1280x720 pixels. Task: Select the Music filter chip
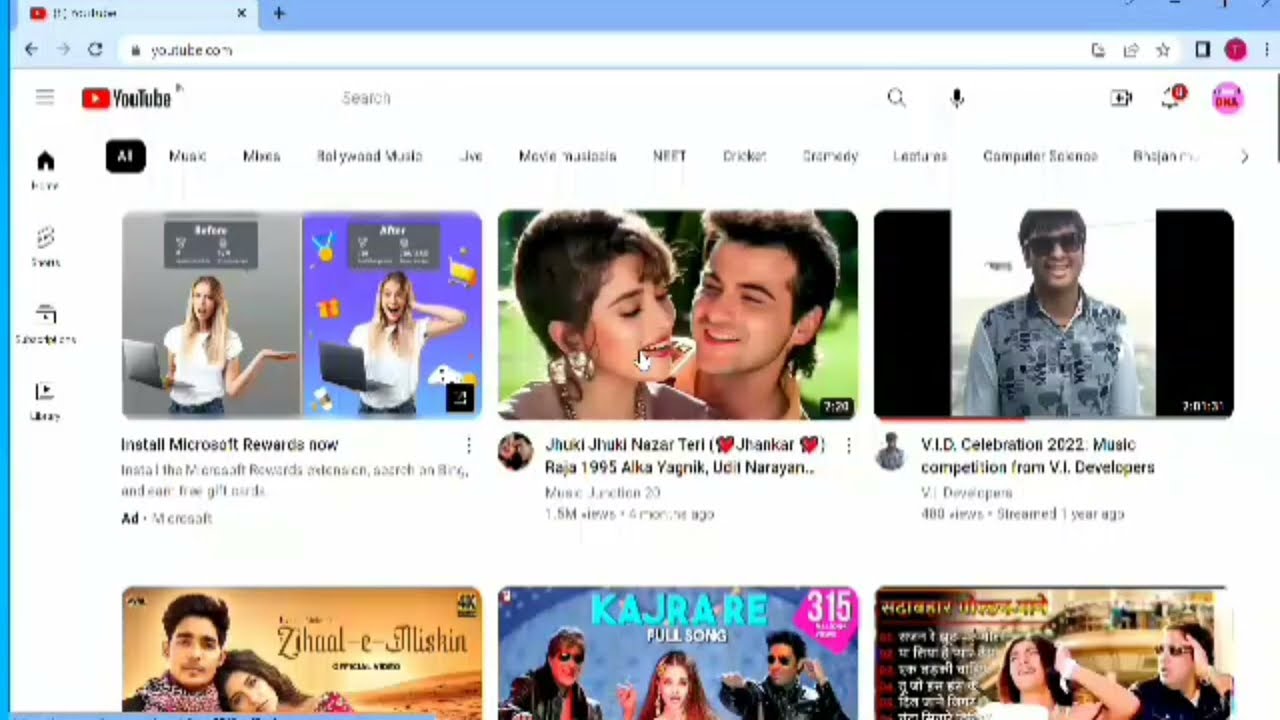coord(187,156)
